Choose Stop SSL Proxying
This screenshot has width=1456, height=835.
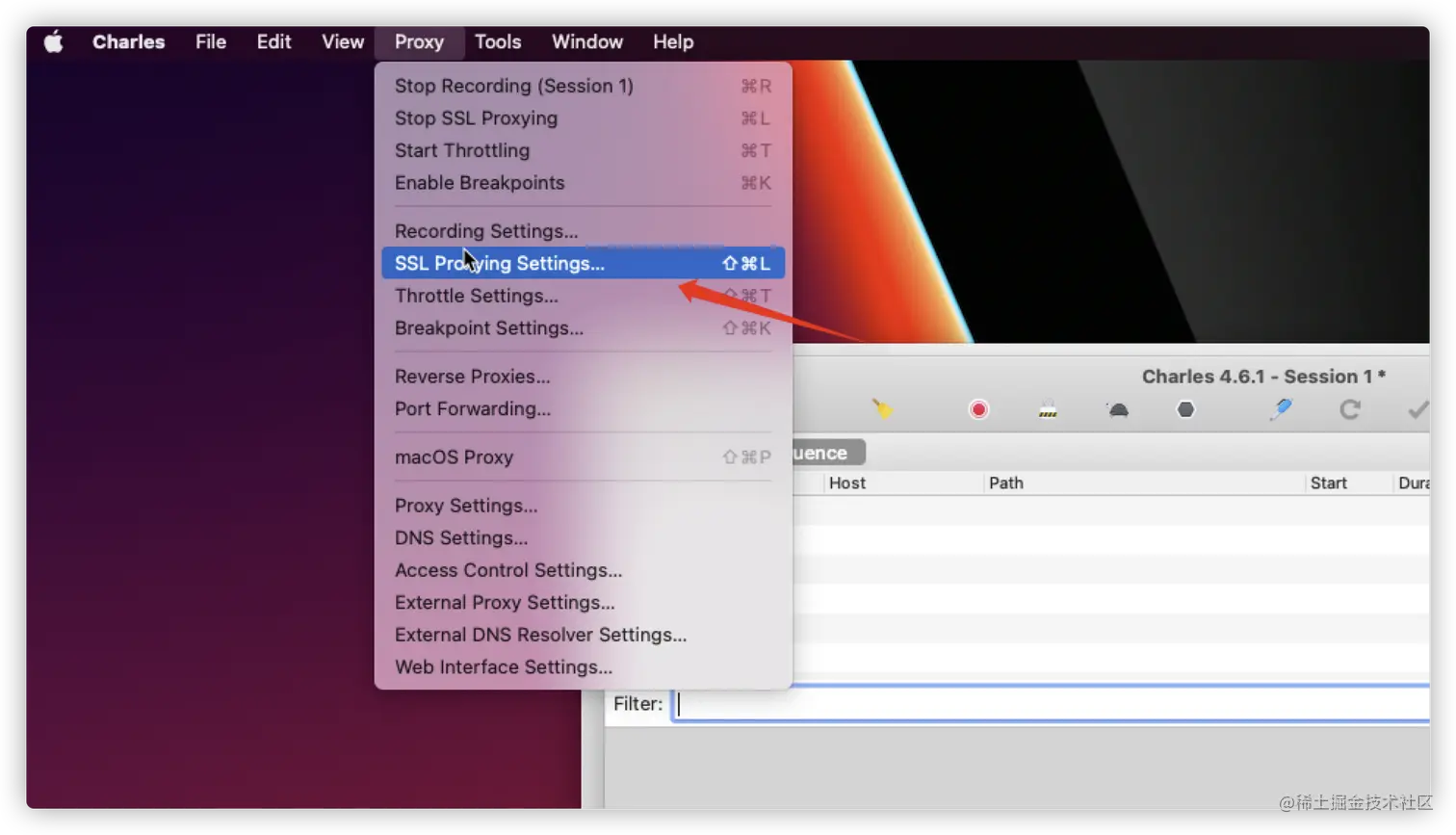click(583, 118)
